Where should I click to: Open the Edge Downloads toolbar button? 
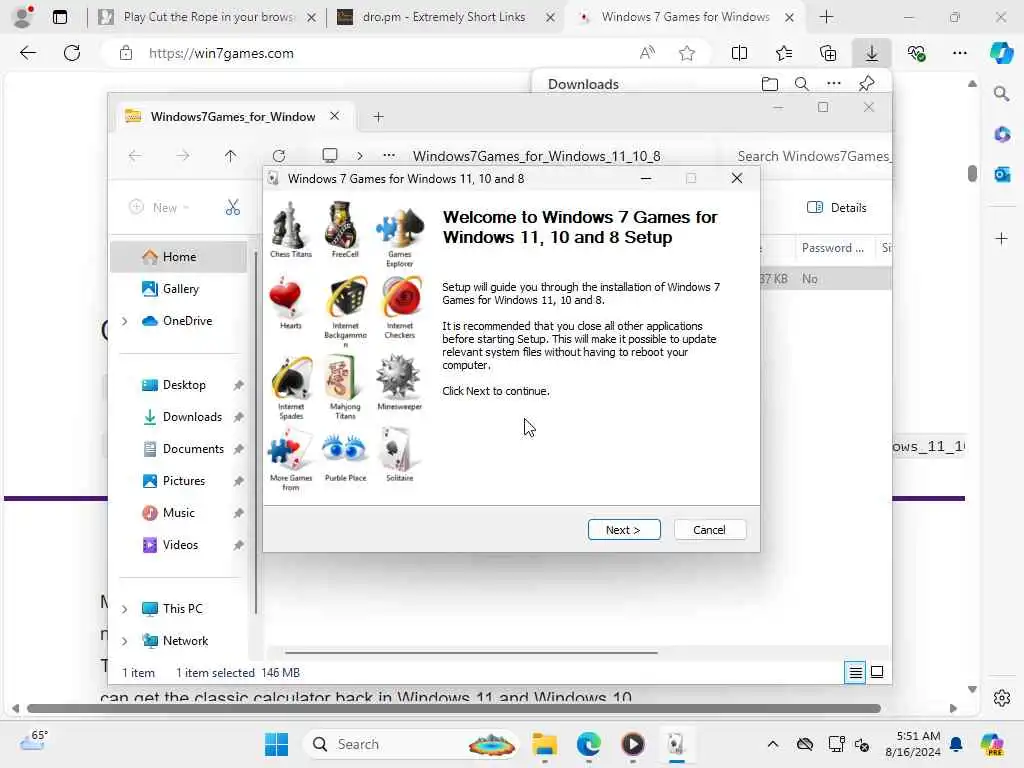coord(871,54)
